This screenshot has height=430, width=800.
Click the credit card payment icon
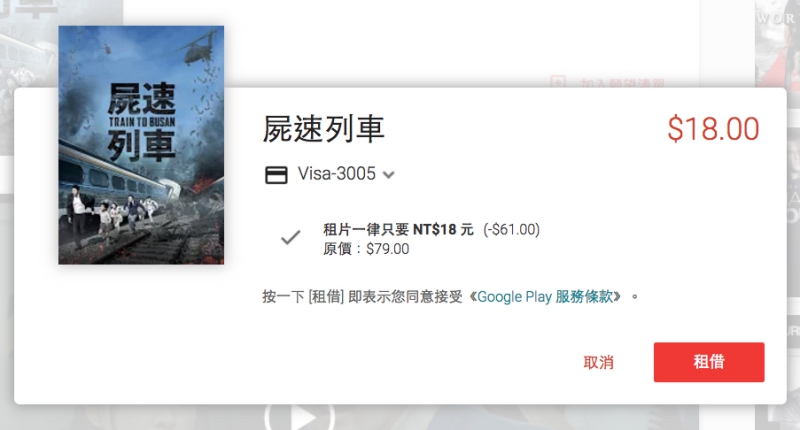(276, 175)
